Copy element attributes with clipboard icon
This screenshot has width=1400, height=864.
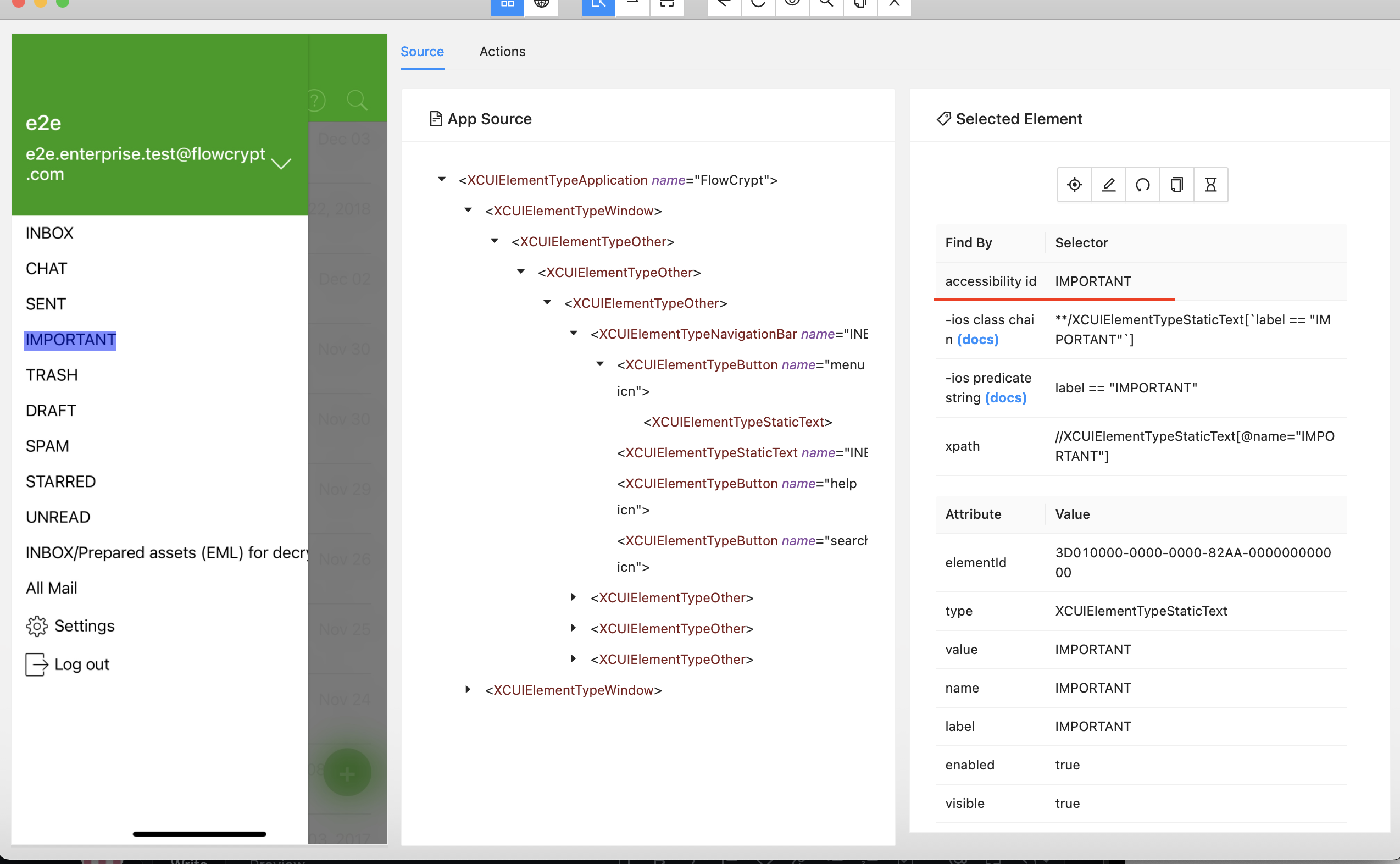(1176, 185)
